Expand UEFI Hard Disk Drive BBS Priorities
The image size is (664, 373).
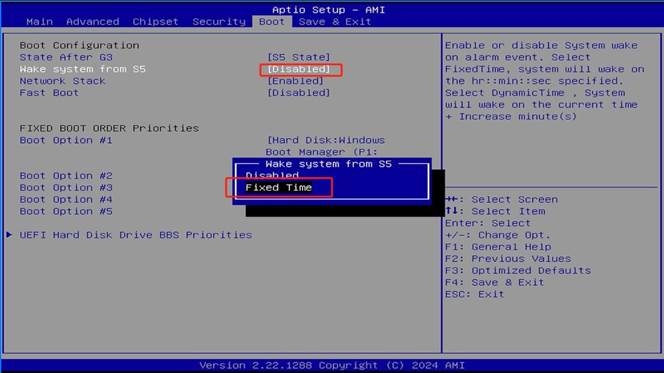(136, 235)
